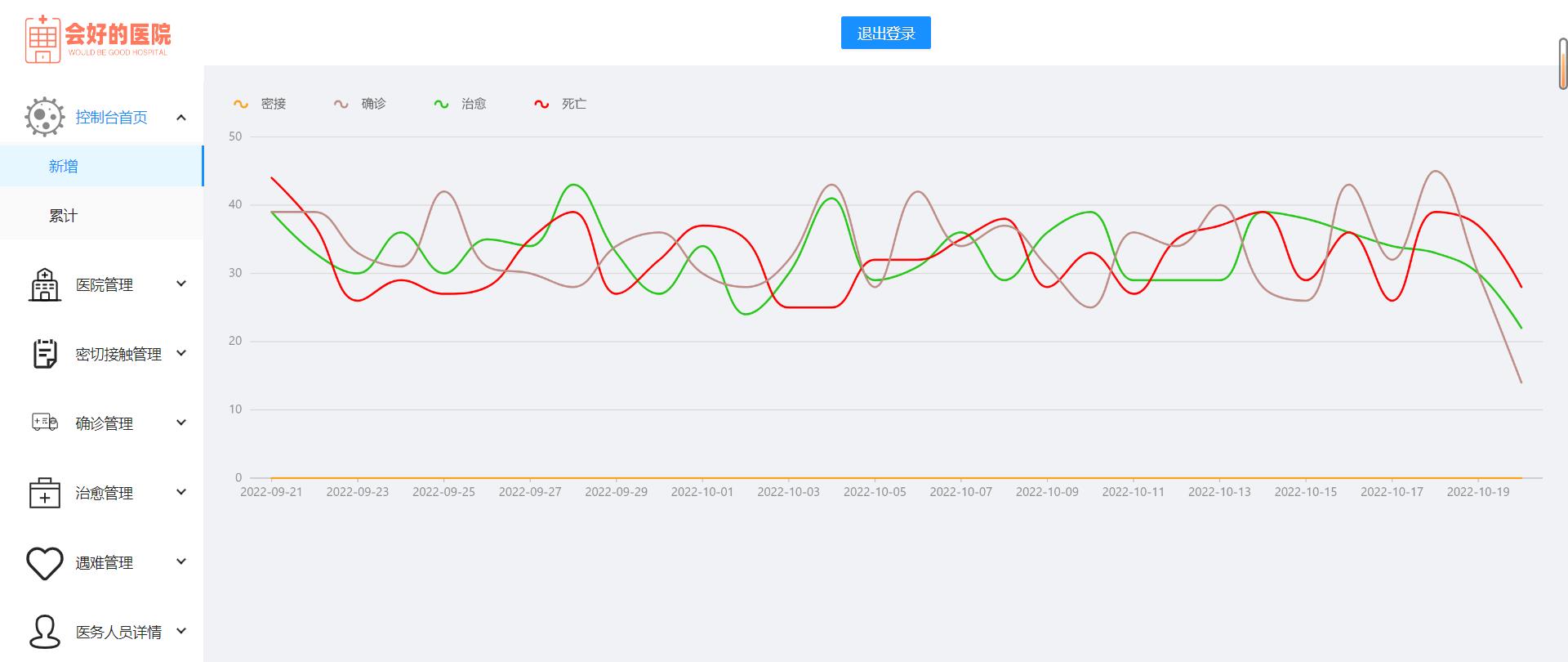Click the clipboard icon for 密切接触管理
Image resolution: width=1568 pixels, height=662 pixels.
tap(44, 354)
